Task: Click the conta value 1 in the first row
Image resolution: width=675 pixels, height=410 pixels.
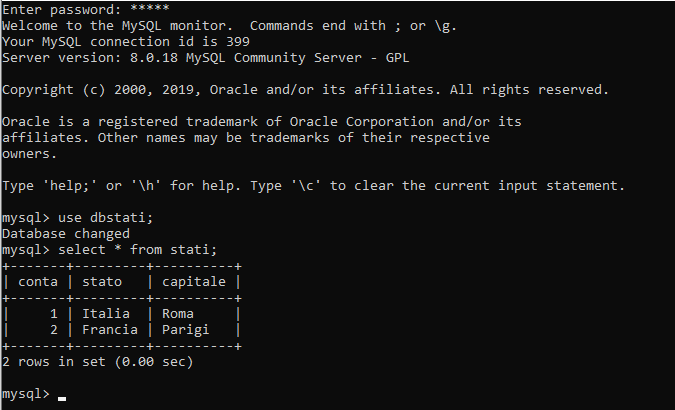Action: (54, 314)
